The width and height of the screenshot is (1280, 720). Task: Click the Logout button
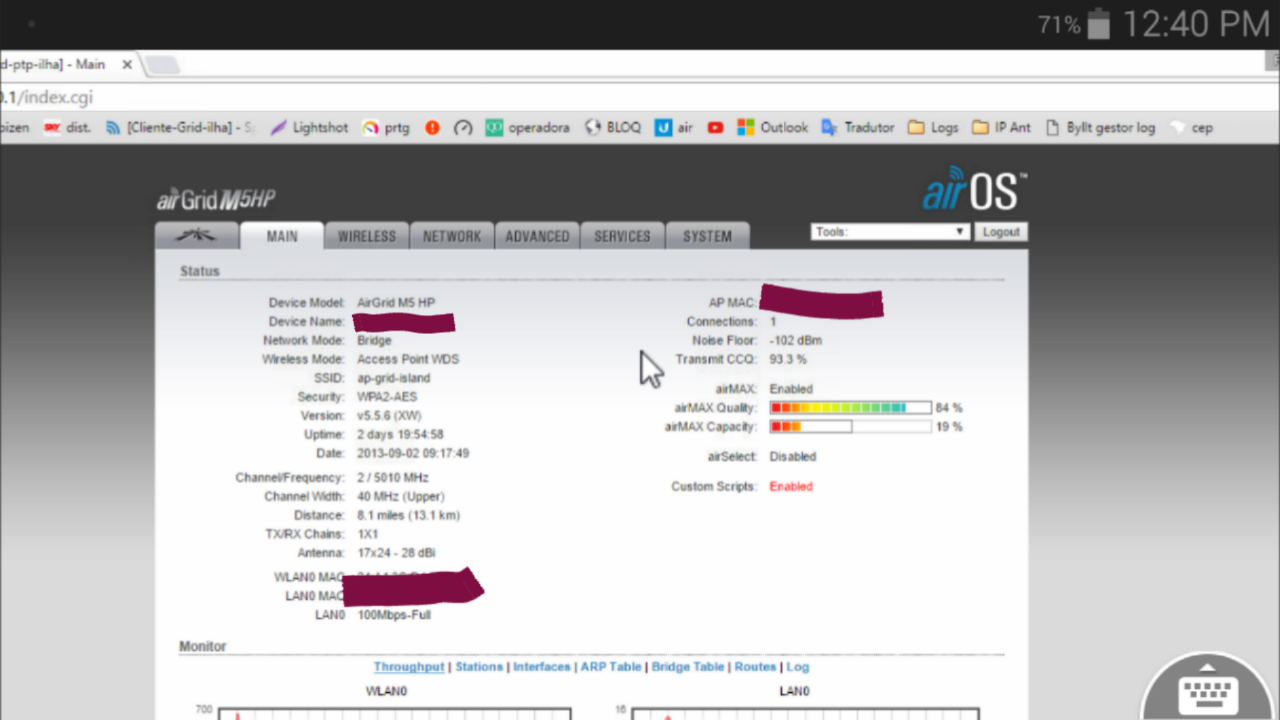(x=1000, y=232)
